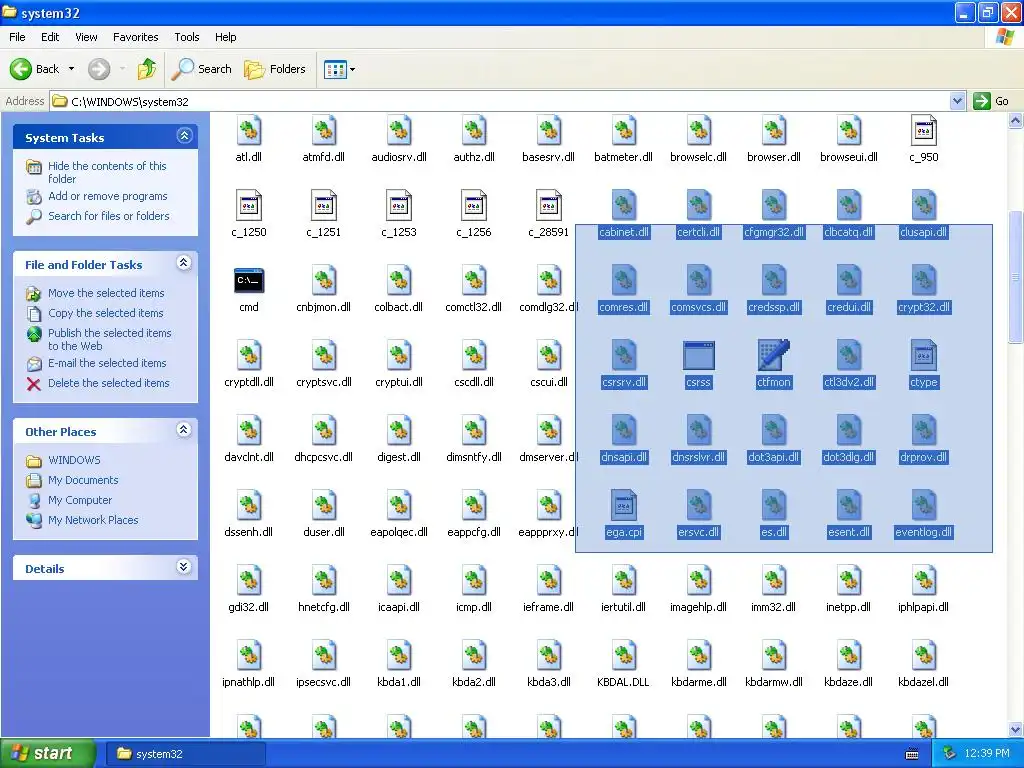
Task: Select the dssenh.dll file icon
Action: click(249, 505)
